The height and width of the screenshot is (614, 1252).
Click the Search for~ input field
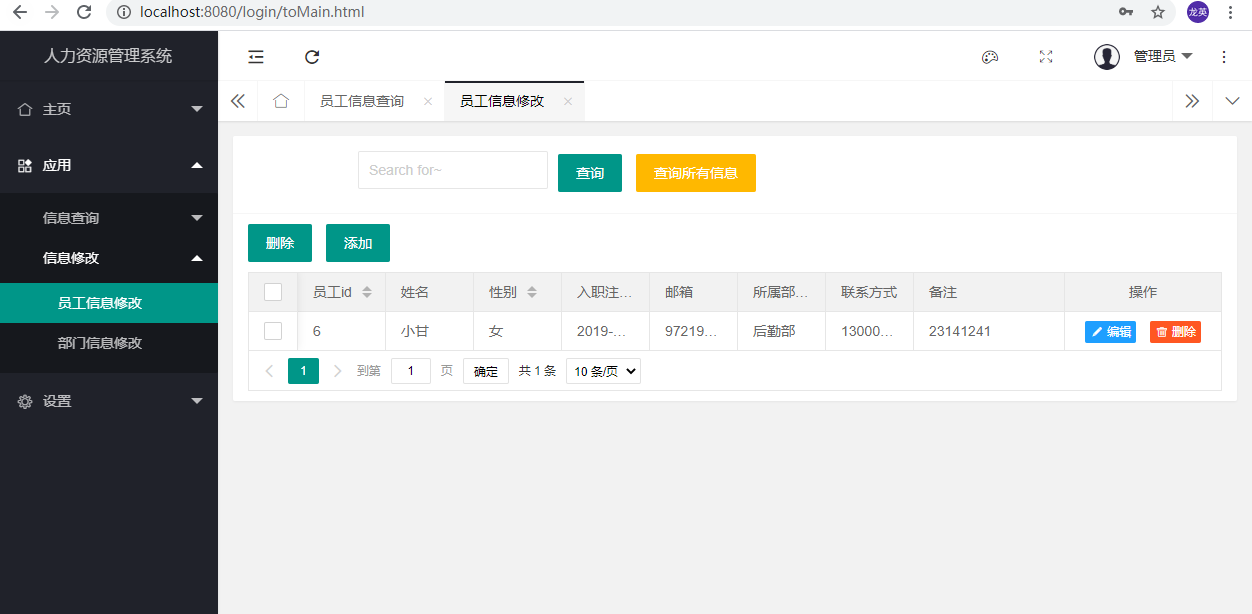point(452,170)
